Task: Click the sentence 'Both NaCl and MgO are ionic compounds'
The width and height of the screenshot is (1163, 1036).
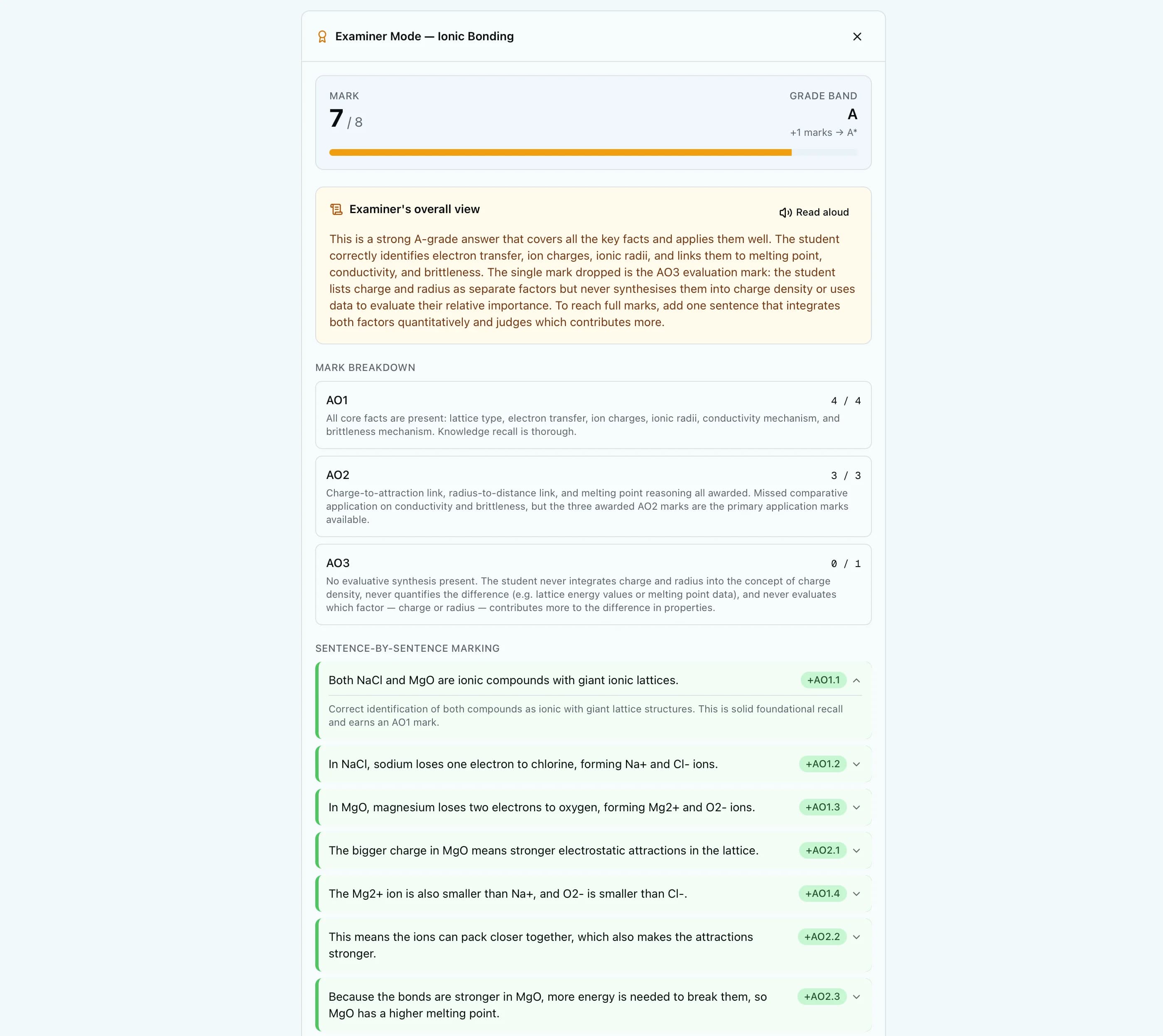Action: (503, 680)
